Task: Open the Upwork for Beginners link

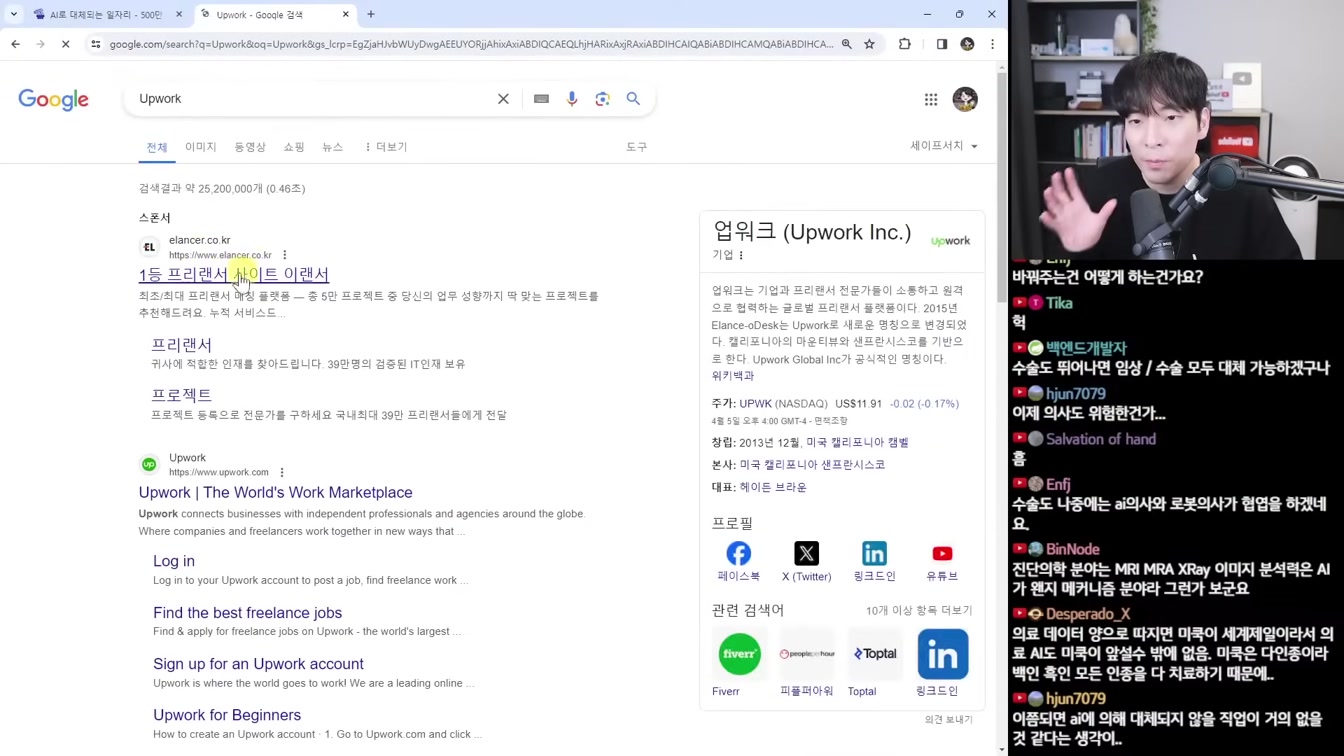Action: coord(227,715)
